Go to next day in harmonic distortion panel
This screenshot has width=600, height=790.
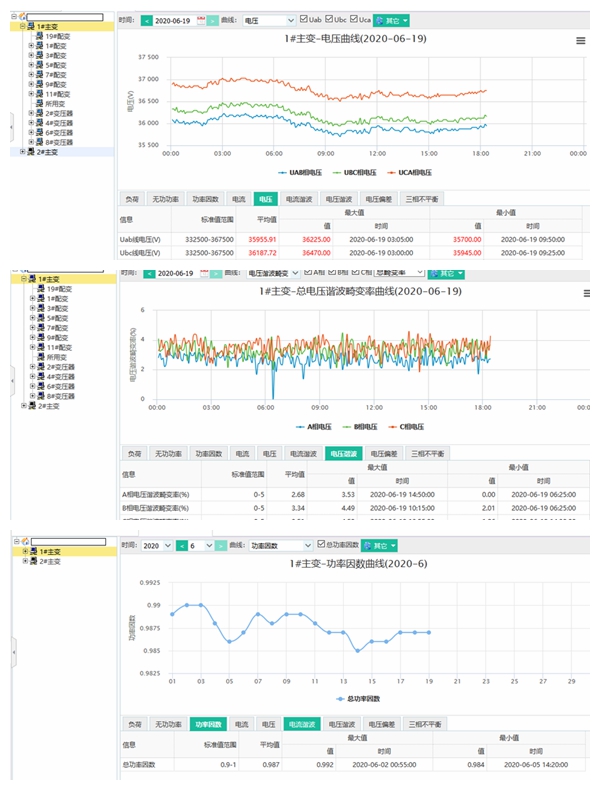[x=216, y=273]
